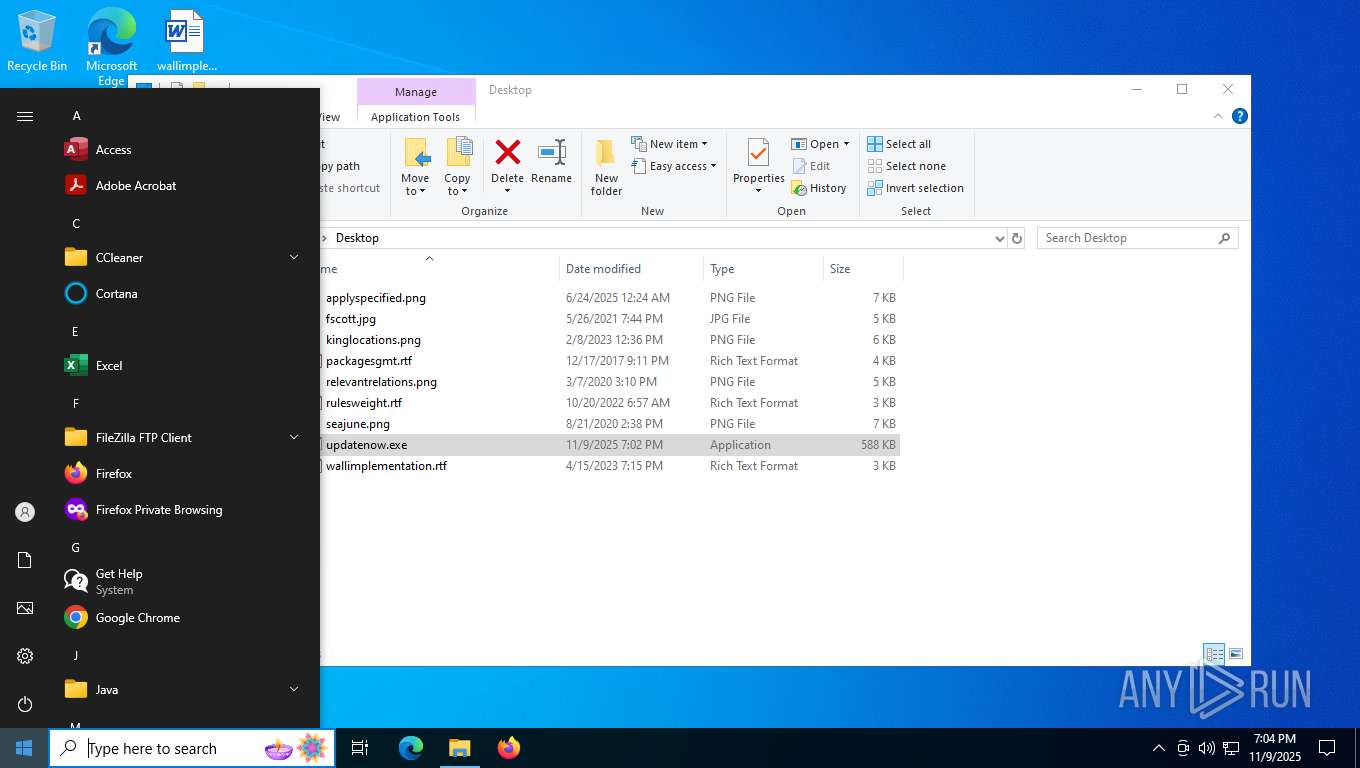Refresh the Desktop folder view

click(x=1017, y=238)
